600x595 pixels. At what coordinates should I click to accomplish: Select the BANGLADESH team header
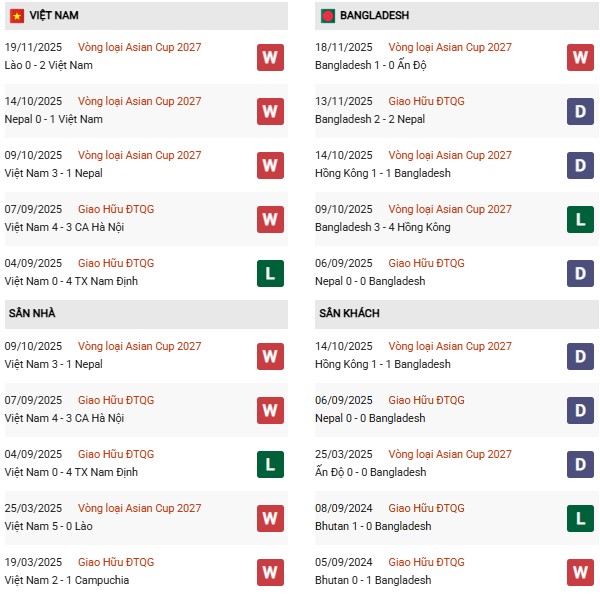[374, 16]
